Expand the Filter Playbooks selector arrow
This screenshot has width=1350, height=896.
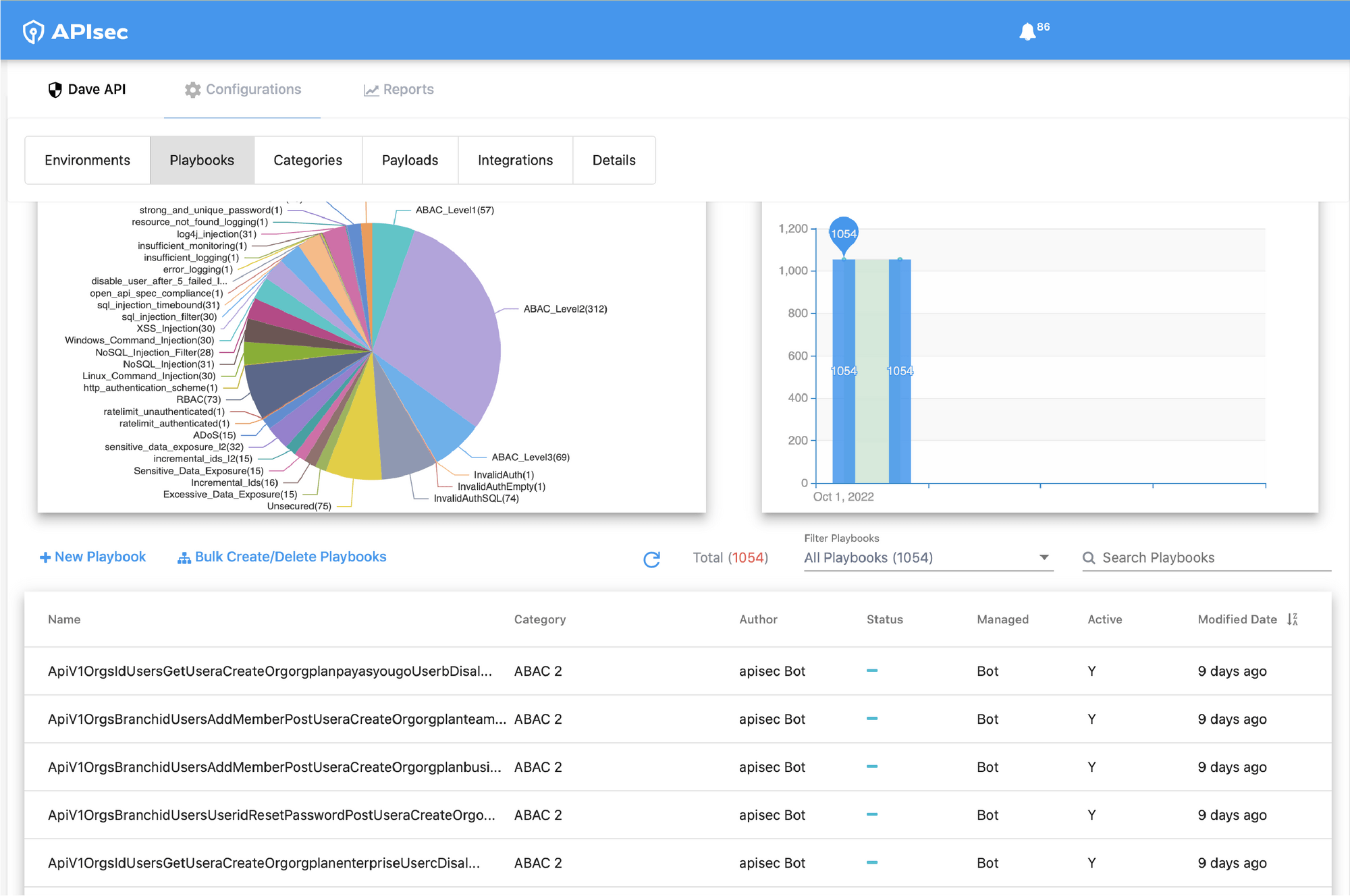point(1043,558)
